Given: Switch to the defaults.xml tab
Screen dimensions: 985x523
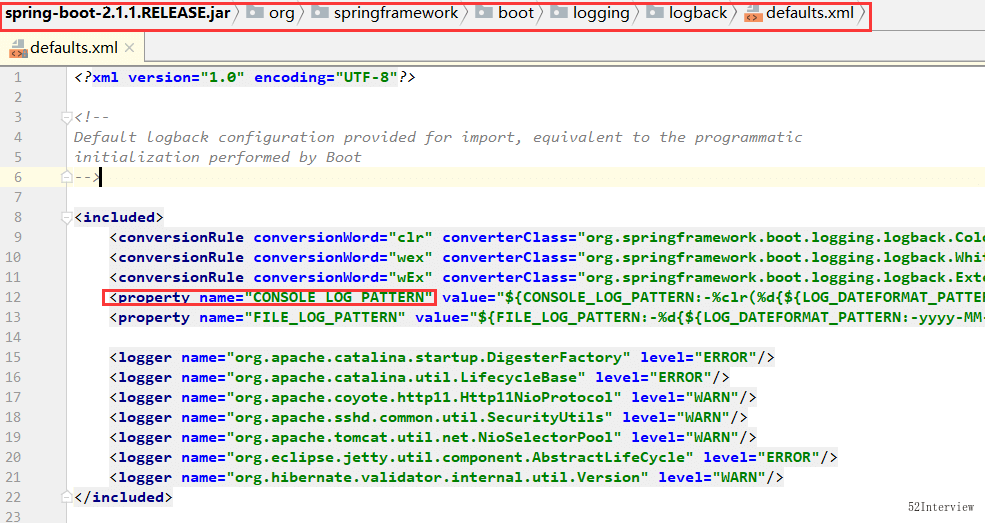Looking at the screenshot, I should coord(73,48).
